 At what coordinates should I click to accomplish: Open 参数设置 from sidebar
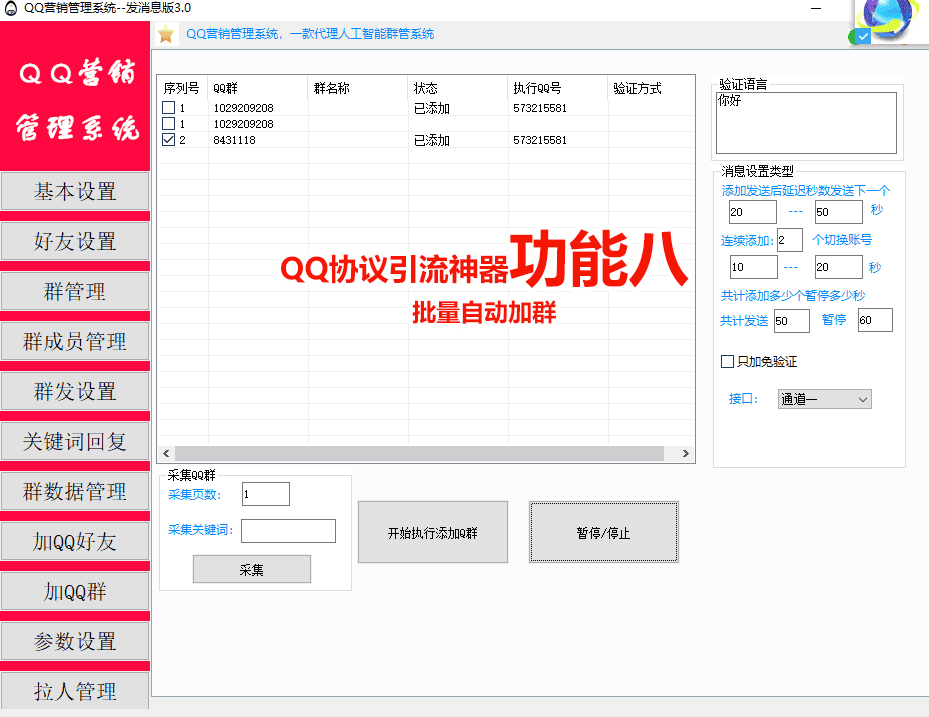[x=75, y=641]
